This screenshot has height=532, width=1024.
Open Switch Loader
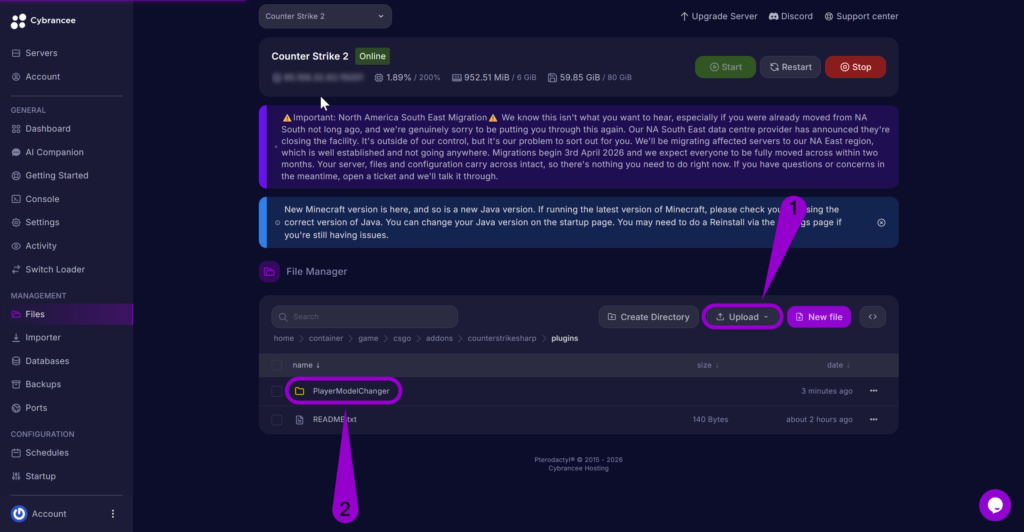[x=55, y=270]
